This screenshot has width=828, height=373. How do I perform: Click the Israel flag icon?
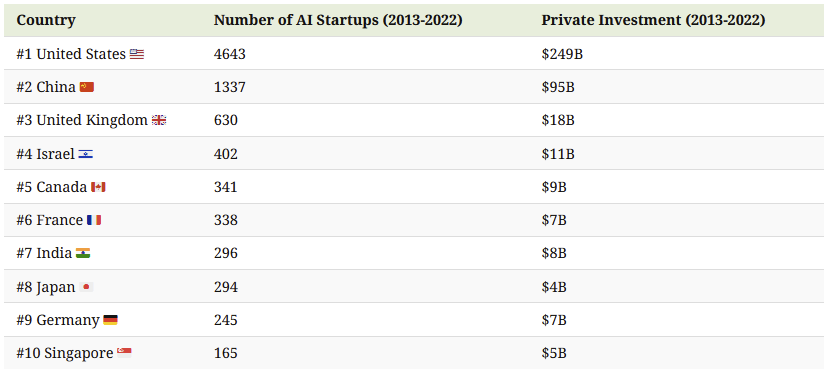click(x=86, y=154)
